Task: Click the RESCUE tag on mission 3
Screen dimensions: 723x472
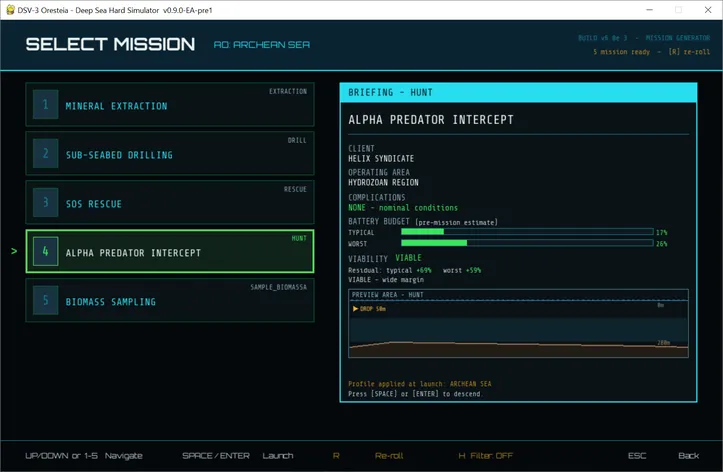Action: [295, 189]
